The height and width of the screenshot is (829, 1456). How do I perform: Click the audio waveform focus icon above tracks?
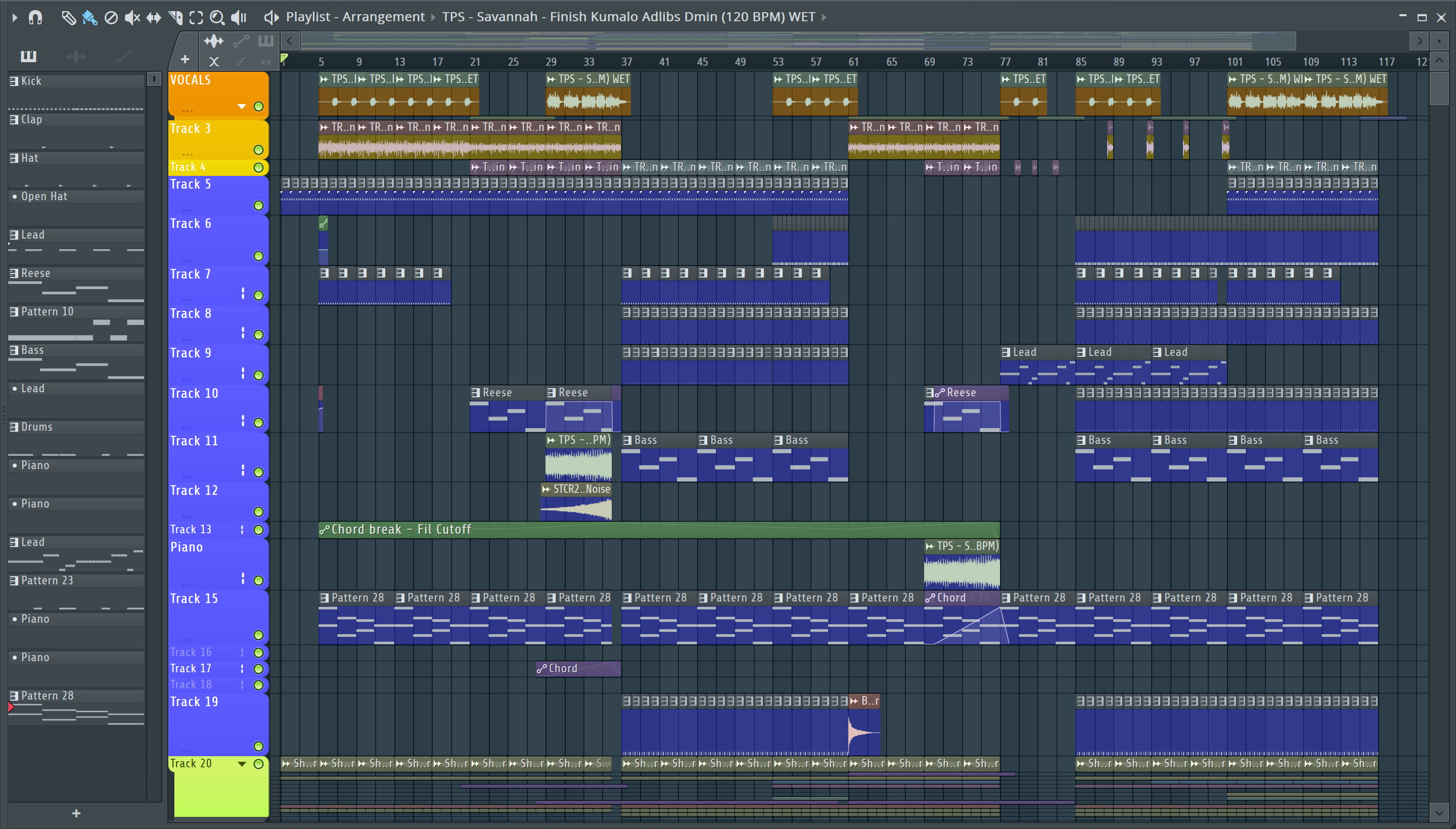[213, 41]
